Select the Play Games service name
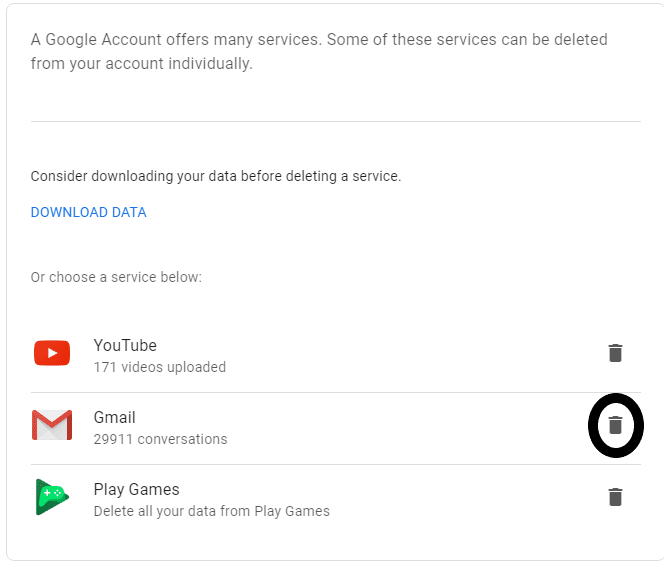This screenshot has width=664, height=565. 136,490
